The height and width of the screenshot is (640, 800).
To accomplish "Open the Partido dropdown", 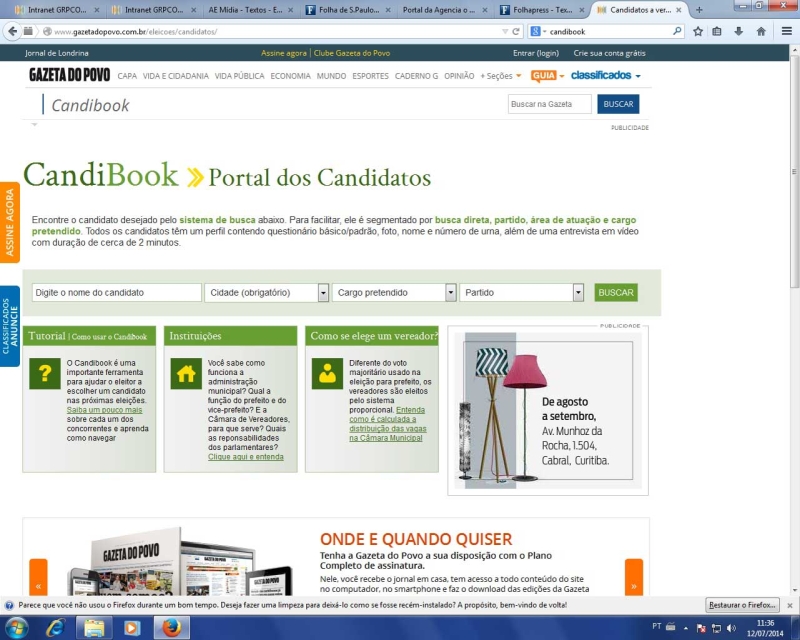I will click(x=521, y=292).
